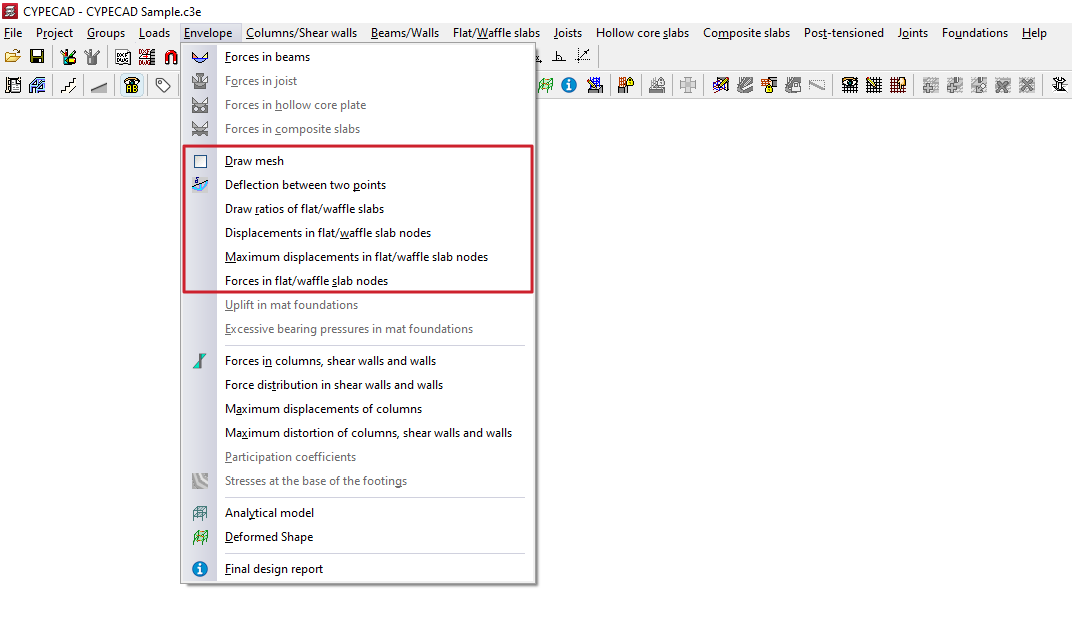Open the Composite slabs menu
This screenshot has width=1072, height=618.
point(746,33)
